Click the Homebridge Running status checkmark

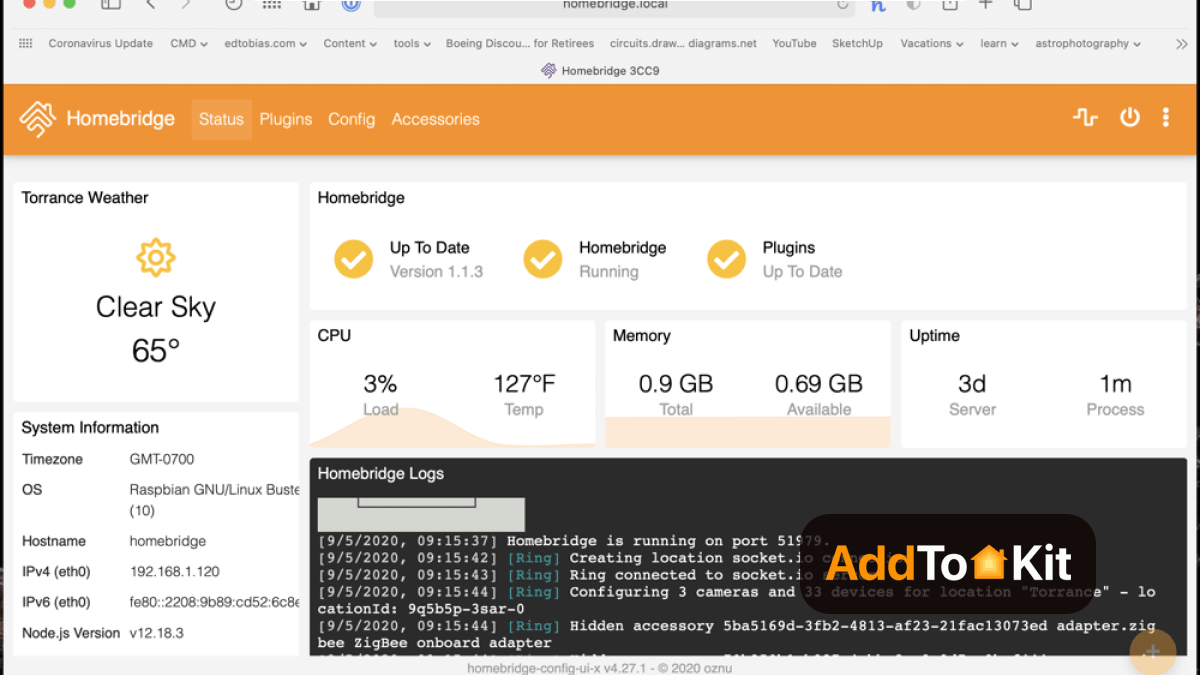coord(543,259)
